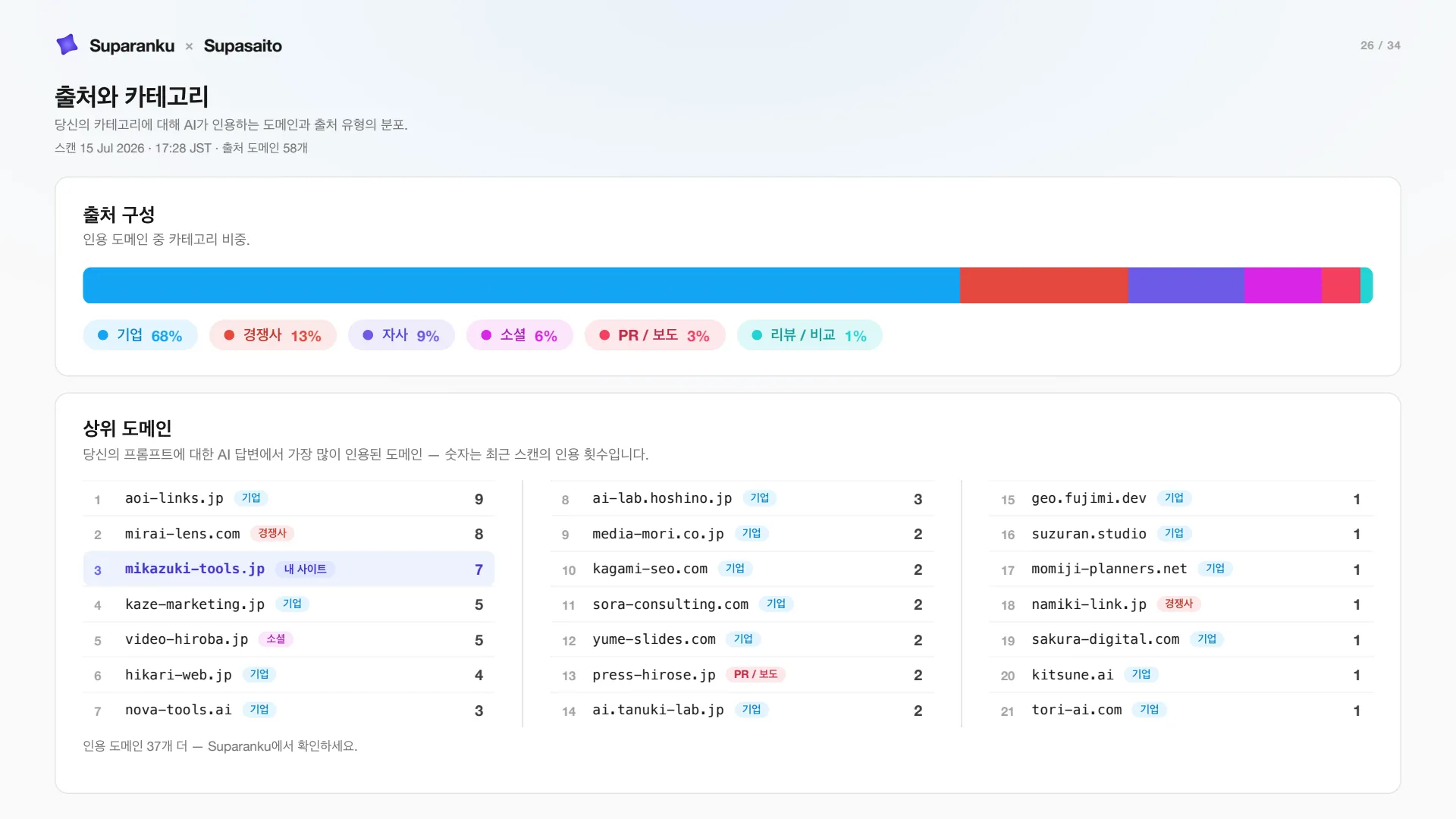Select sakura-digital.com domain
Viewport: 1456px width, 819px height.
click(1106, 639)
